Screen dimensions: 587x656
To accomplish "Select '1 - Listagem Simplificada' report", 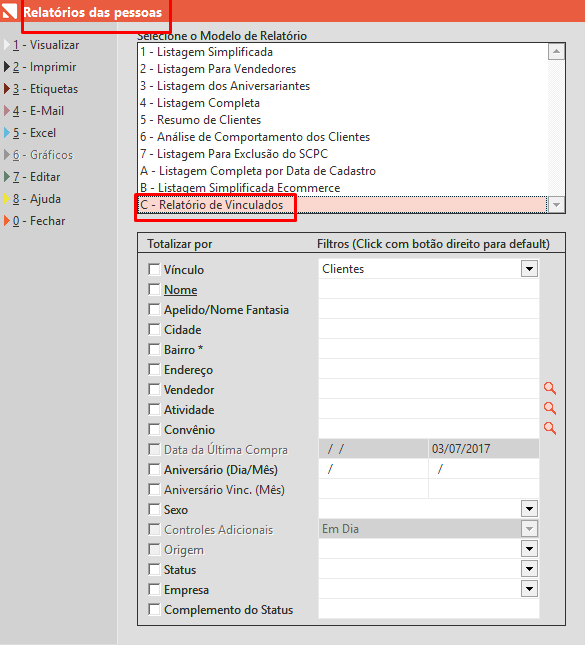I will [x=343, y=52].
